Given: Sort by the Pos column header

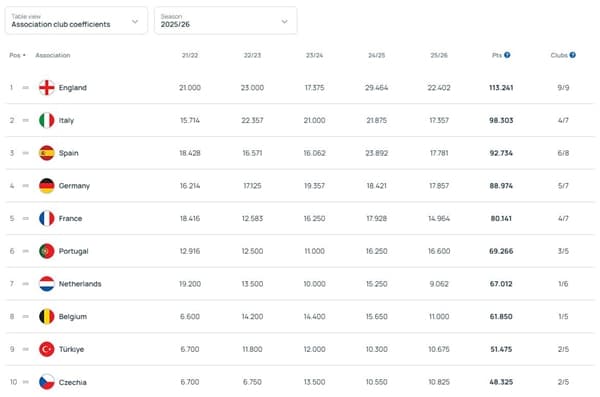Looking at the screenshot, I should [17, 56].
